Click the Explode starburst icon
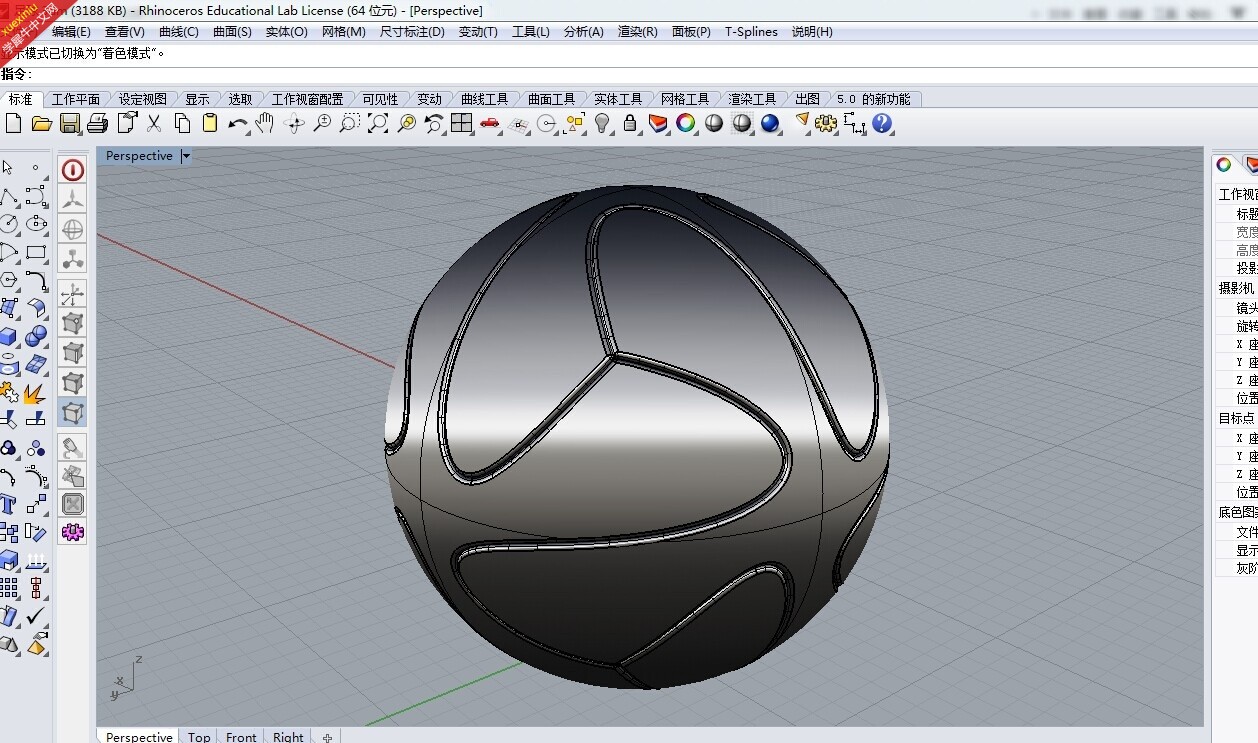 click(36, 392)
